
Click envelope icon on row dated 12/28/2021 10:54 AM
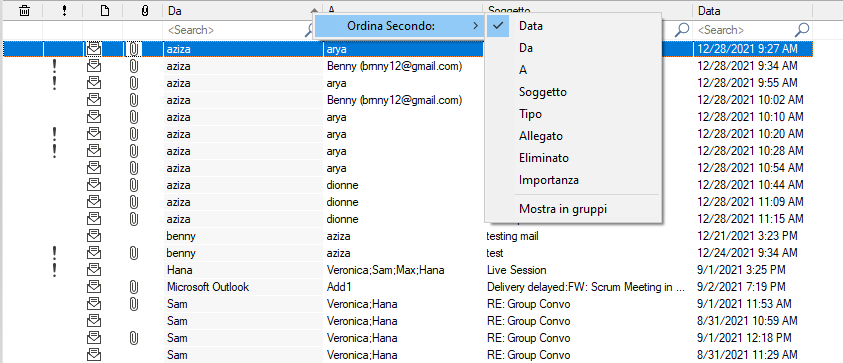click(x=94, y=168)
